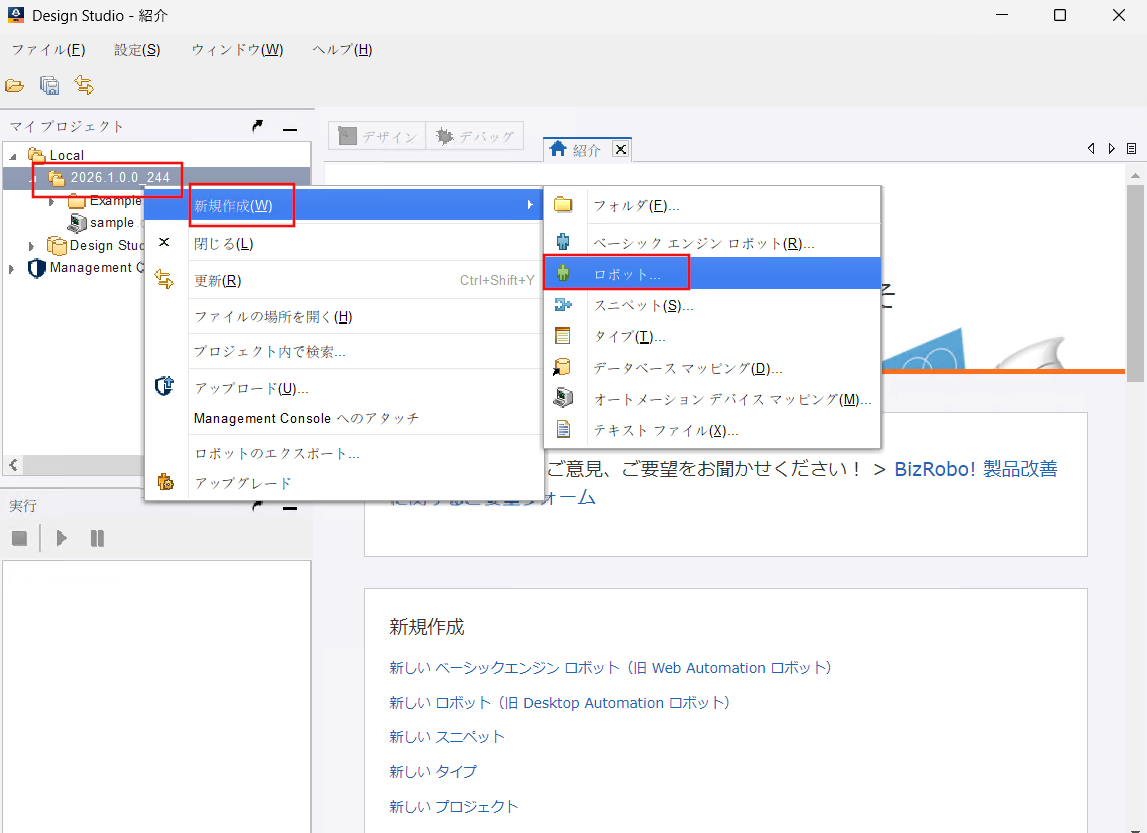Screen dimensions: 1147x833
Task: Minimize the マイプロジェクト panel
Action: pos(290,129)
